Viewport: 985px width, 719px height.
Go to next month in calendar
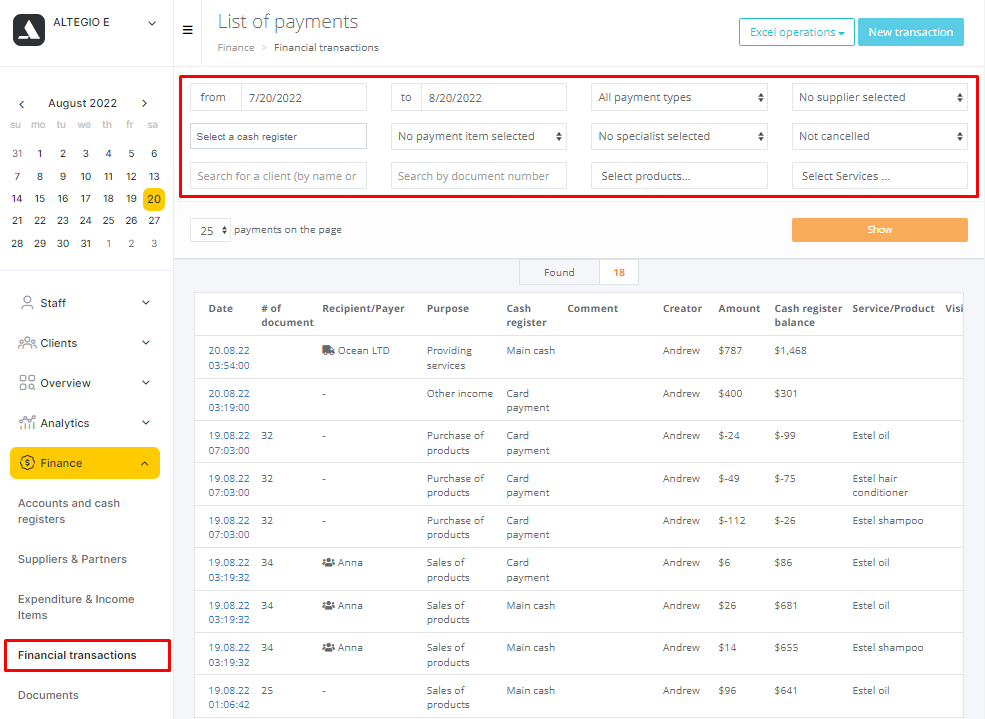[144, 103]
